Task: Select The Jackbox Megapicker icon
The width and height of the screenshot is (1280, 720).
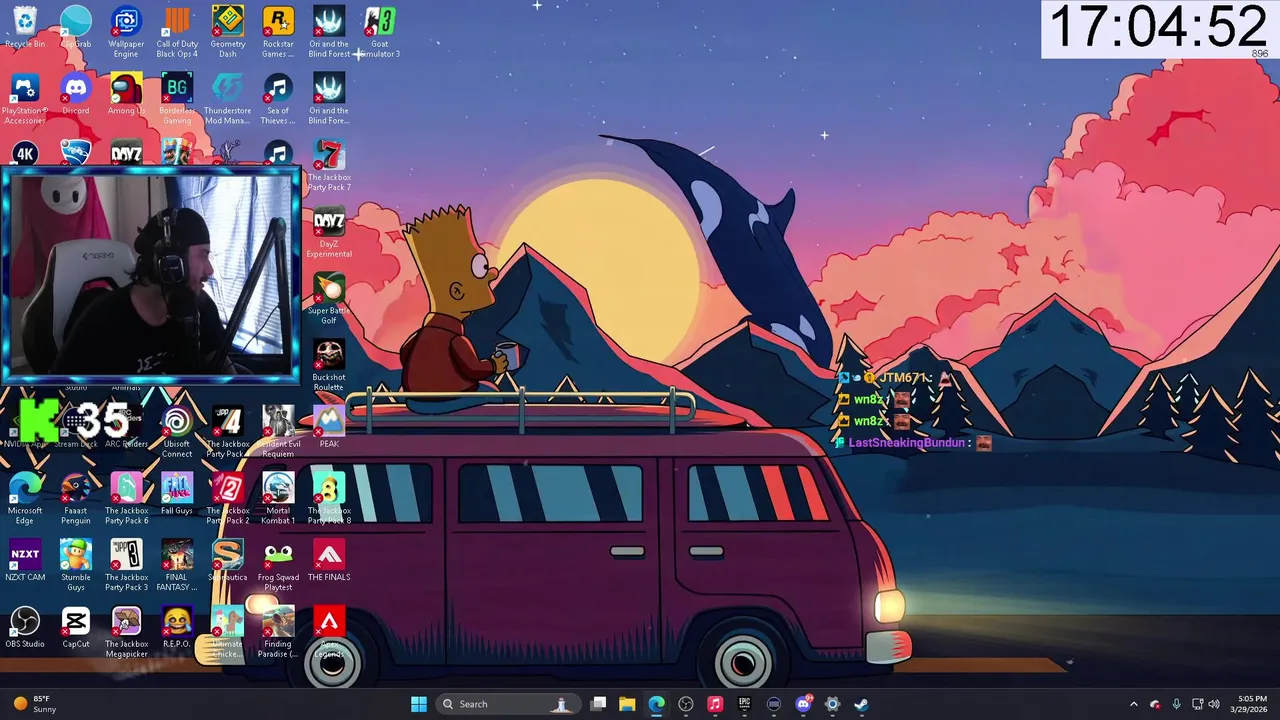Action: [126, 633]
